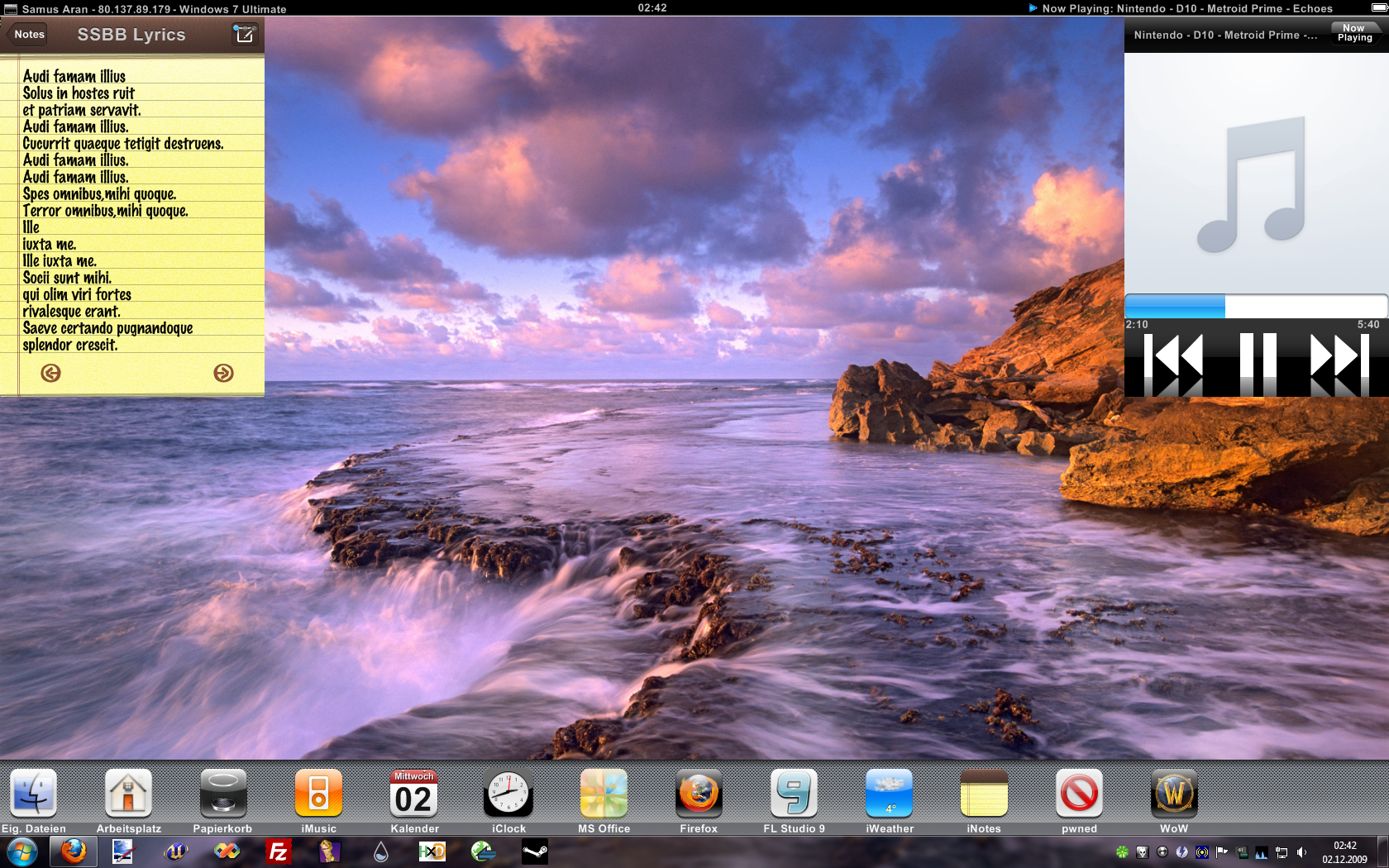Viewport: 1389px width, 868px height.
Task: Open the Eig. Dateien Finder icon in dock
Action: pos(33,793)
